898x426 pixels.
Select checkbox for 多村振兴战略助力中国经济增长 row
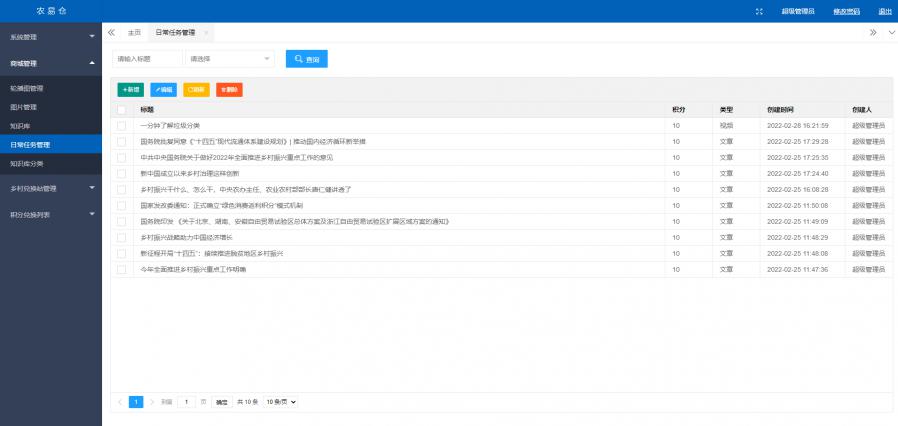pyautogui.click(x=122, y=237)
